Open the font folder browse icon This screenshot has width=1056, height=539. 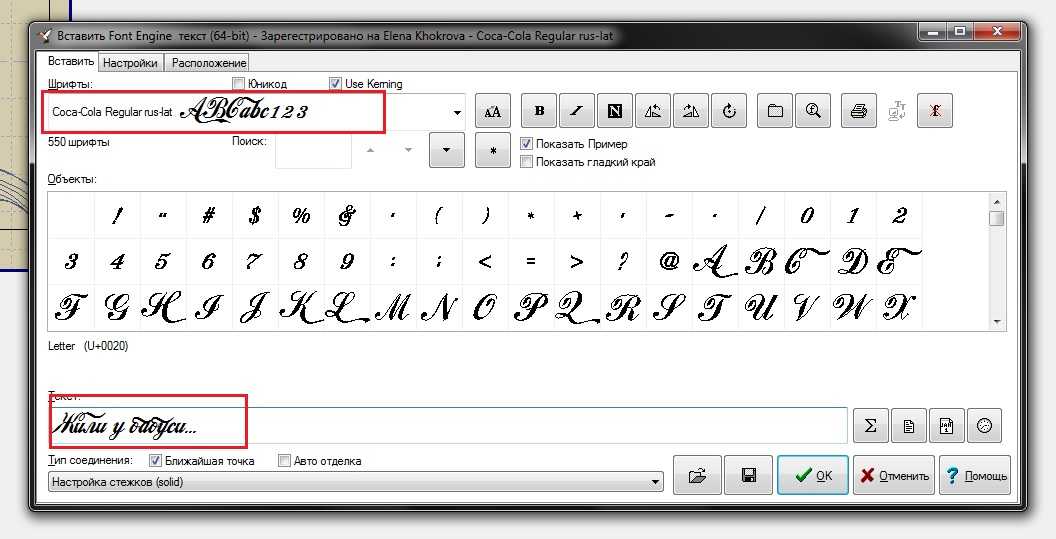775,111
